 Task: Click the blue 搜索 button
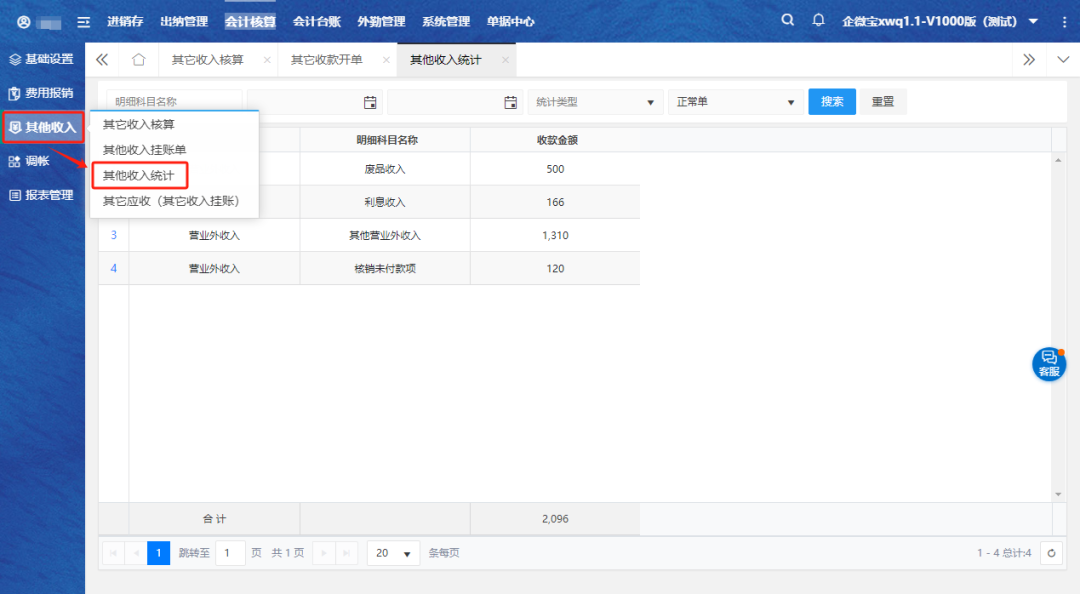[x=832, y=102]
